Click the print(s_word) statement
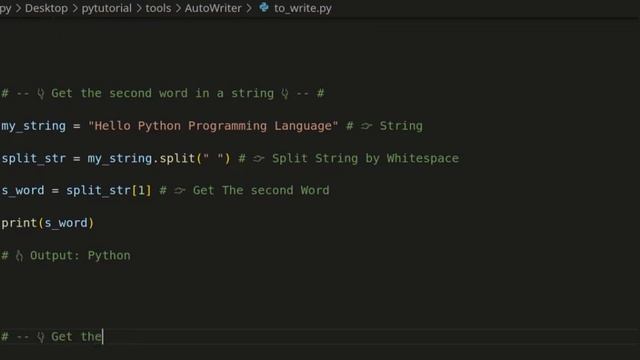The height and width of the screenshot is (360, 640). 48,223
